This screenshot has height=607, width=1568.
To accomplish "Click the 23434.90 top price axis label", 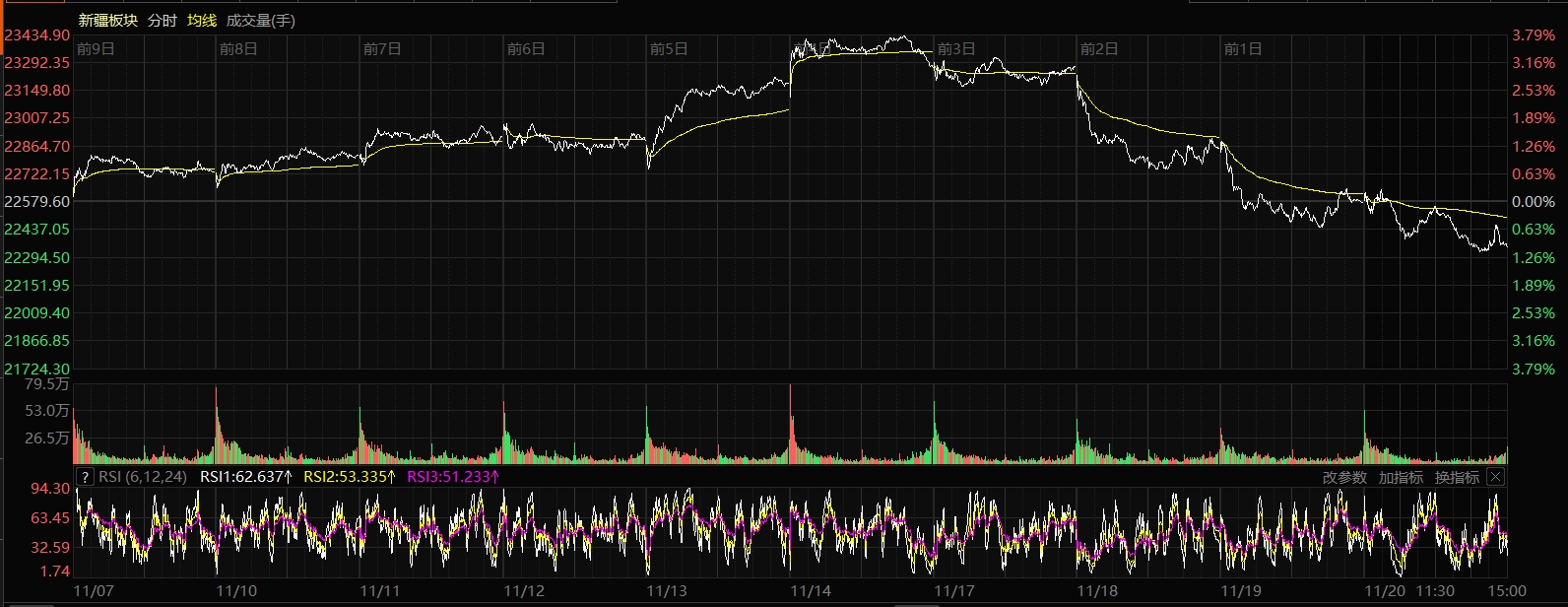I will (37, 35).
